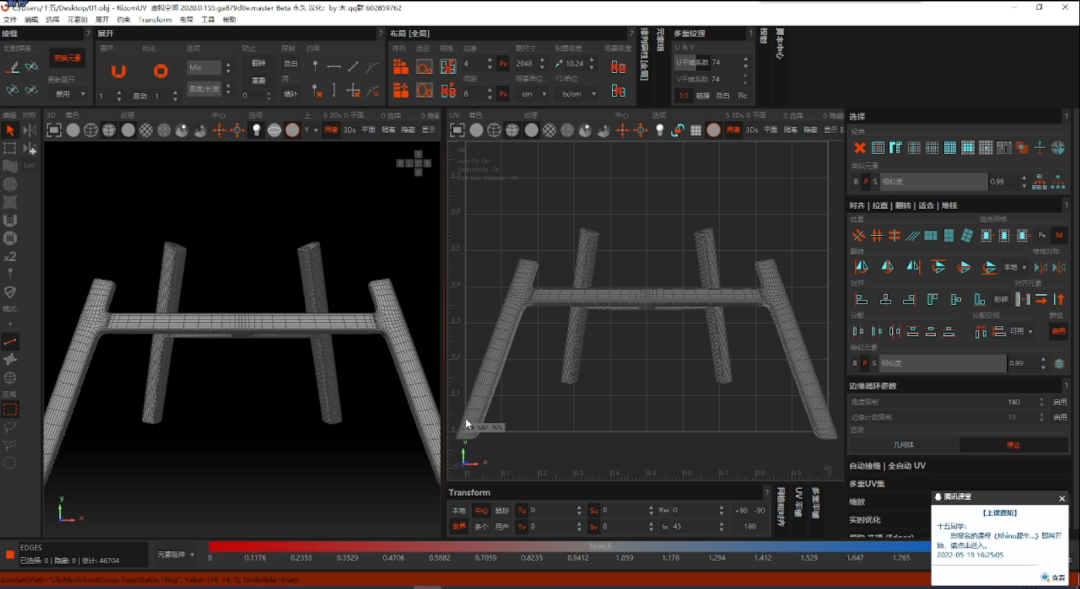
Task: Click the light bulb icon in 3D viewport toolbar
Action: (256, 130)
